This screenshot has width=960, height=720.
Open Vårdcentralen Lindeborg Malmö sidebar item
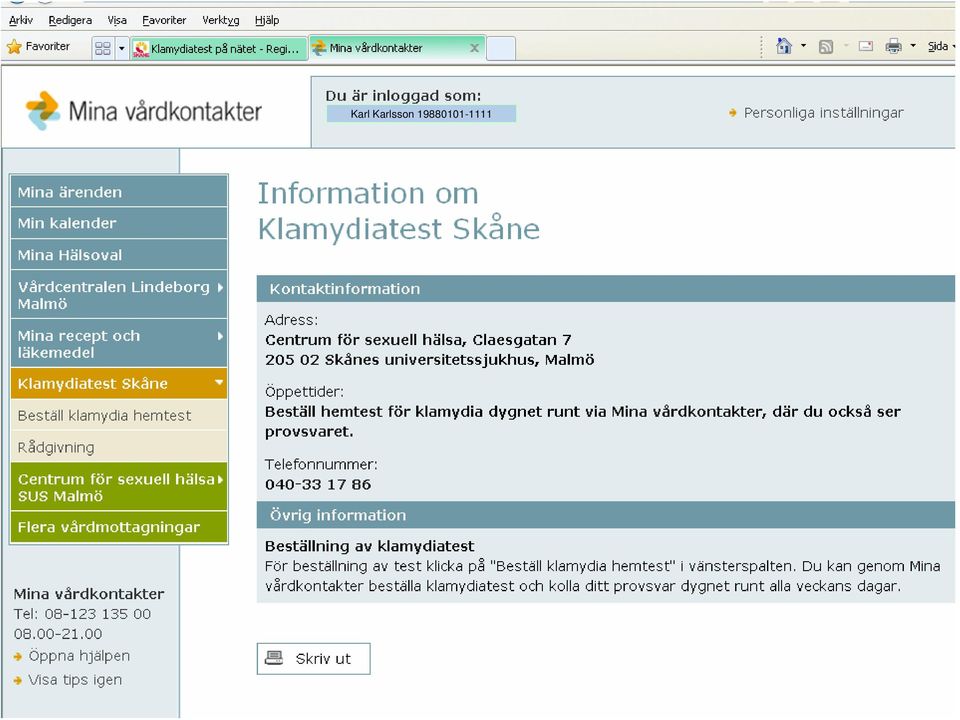click(x=119, y=295)
